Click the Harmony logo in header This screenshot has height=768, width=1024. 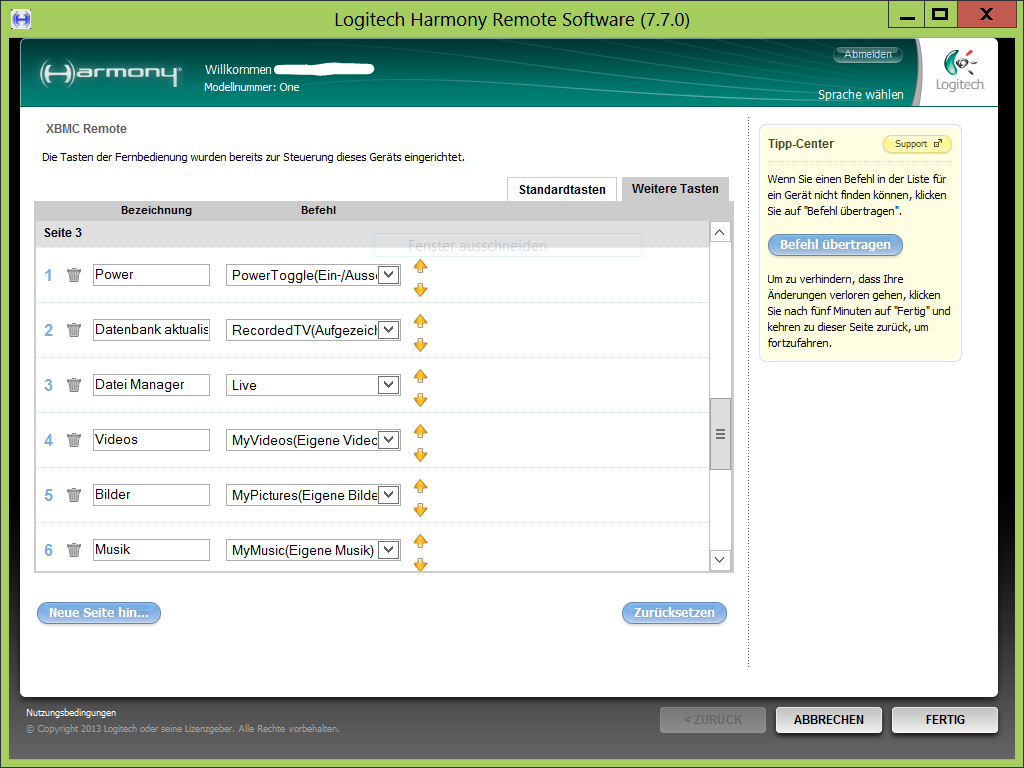point(110,72)
